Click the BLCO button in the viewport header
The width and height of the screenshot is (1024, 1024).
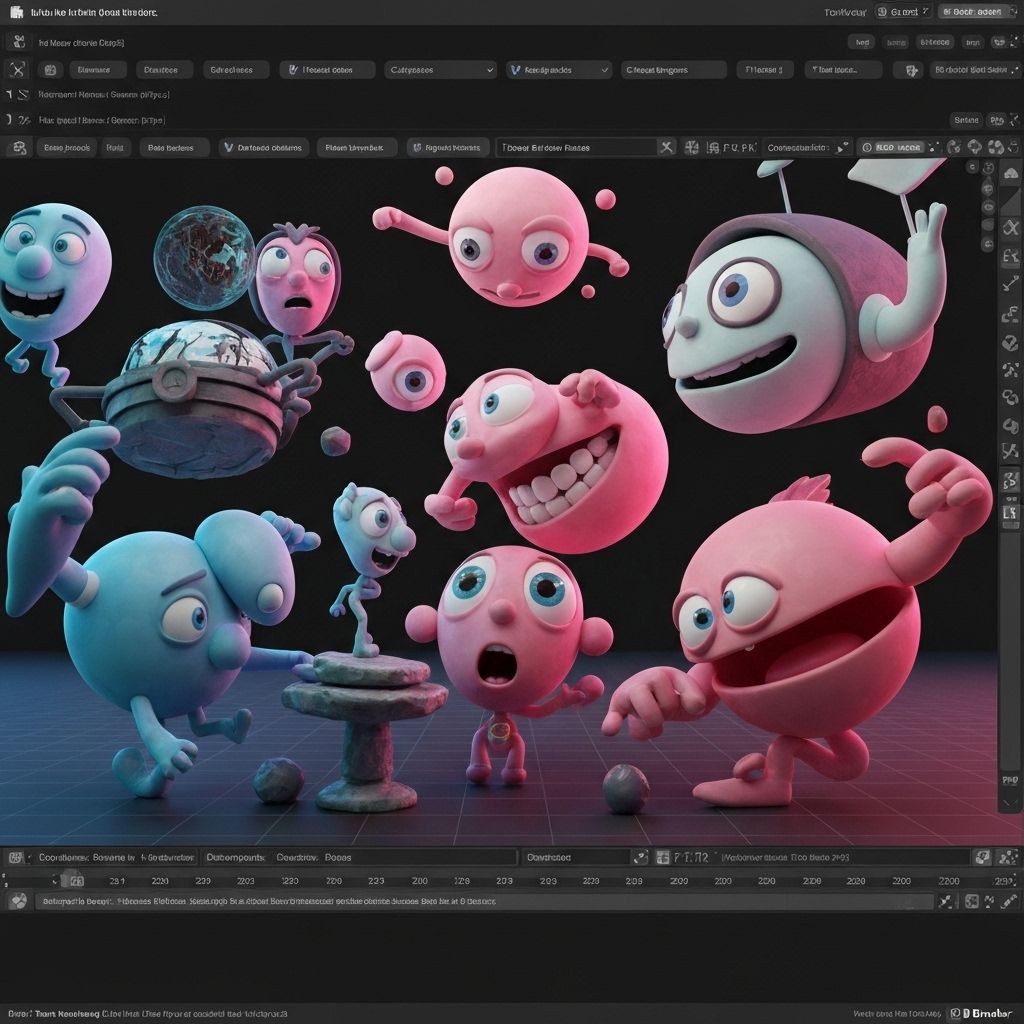coord(896,147)
